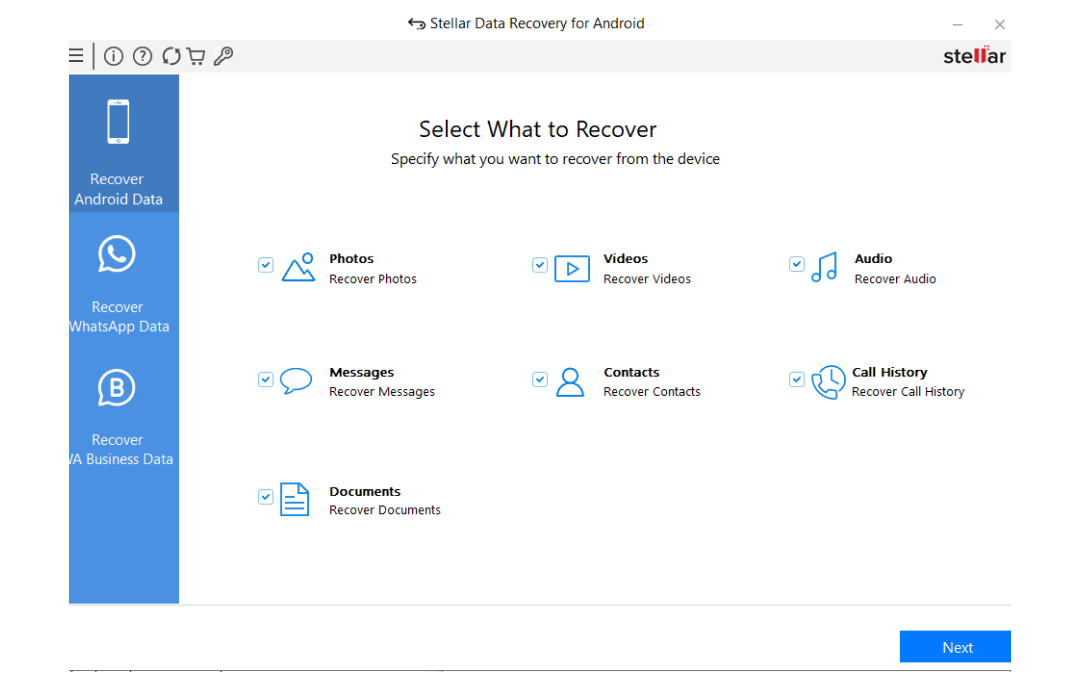
Task: Click the Documents recovery icon
Action: click(295, 498)
